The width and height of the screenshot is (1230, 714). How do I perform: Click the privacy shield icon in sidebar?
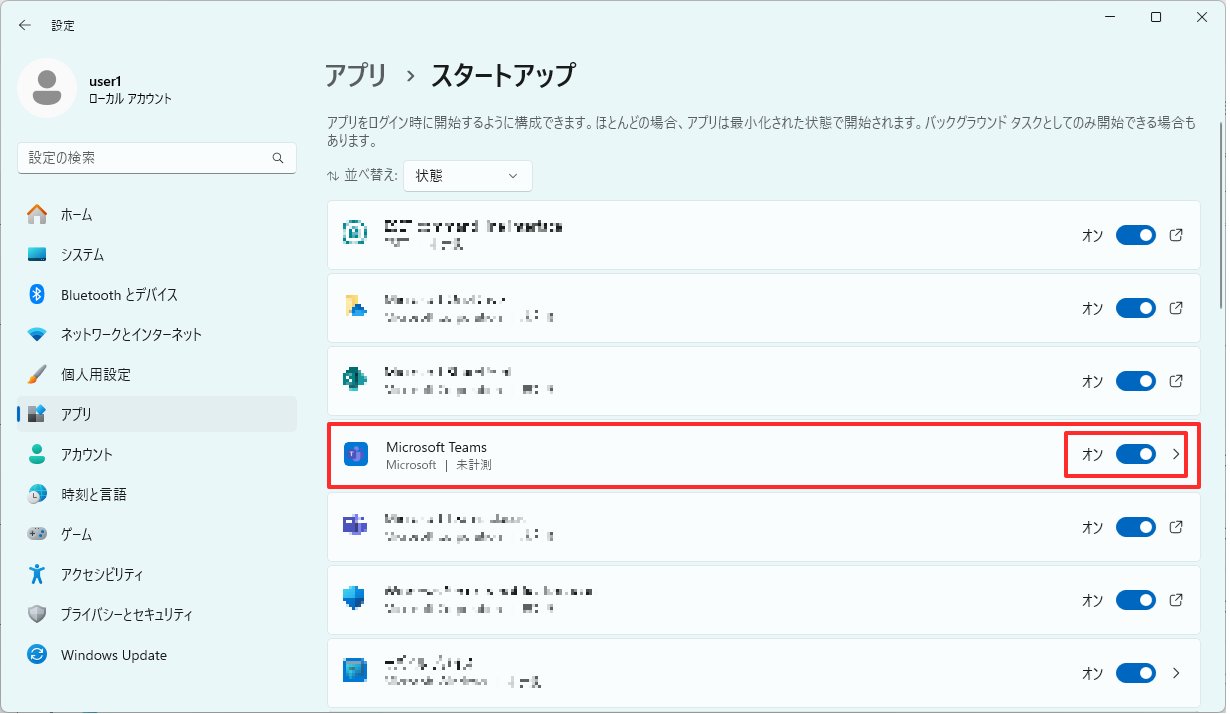point(37,614)
